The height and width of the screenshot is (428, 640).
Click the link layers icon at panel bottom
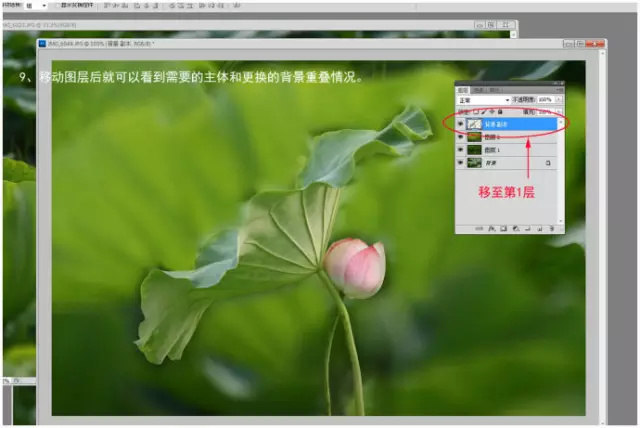(479, 228)
